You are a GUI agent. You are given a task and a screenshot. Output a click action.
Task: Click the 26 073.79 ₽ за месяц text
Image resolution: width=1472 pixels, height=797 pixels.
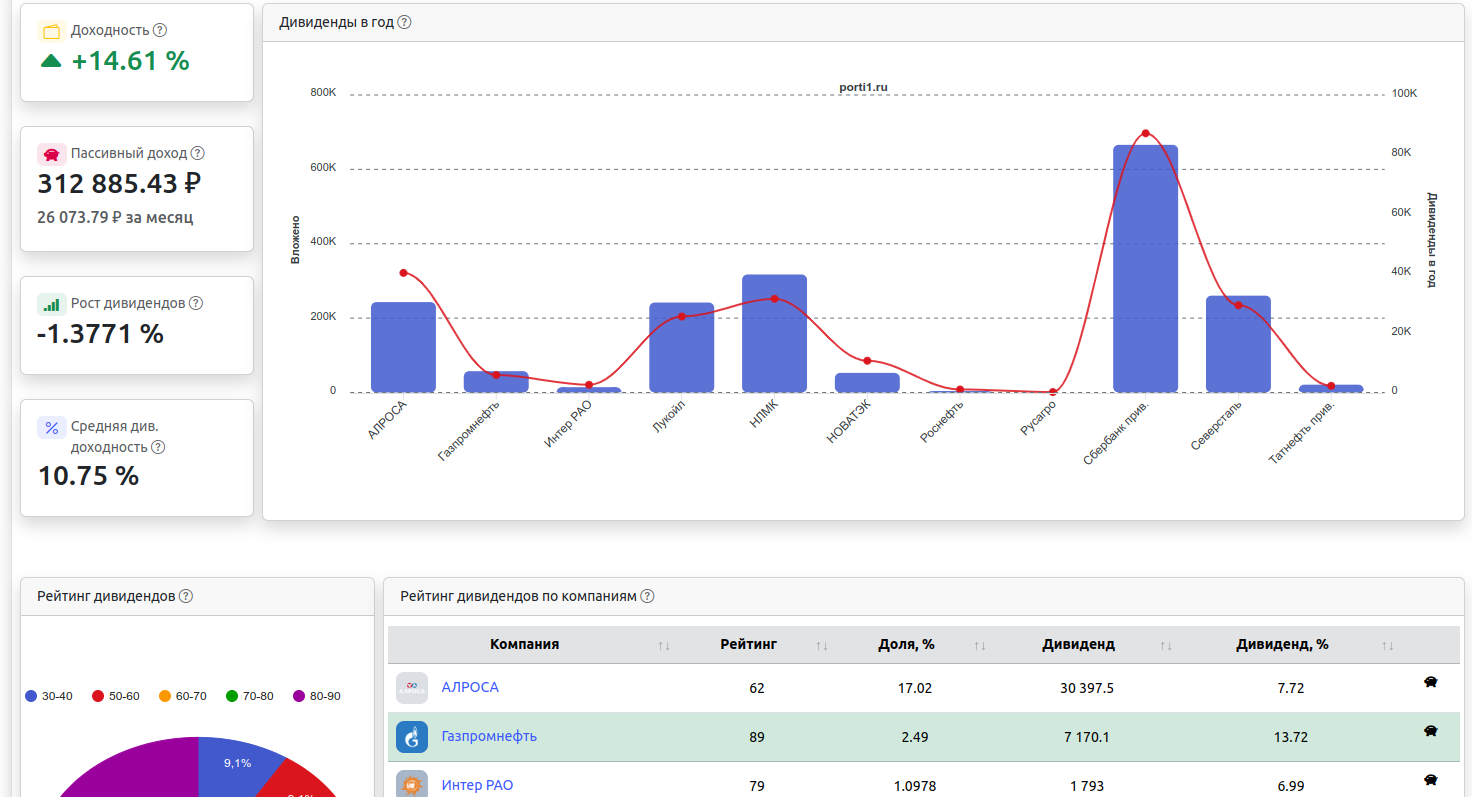click(116, 217)
